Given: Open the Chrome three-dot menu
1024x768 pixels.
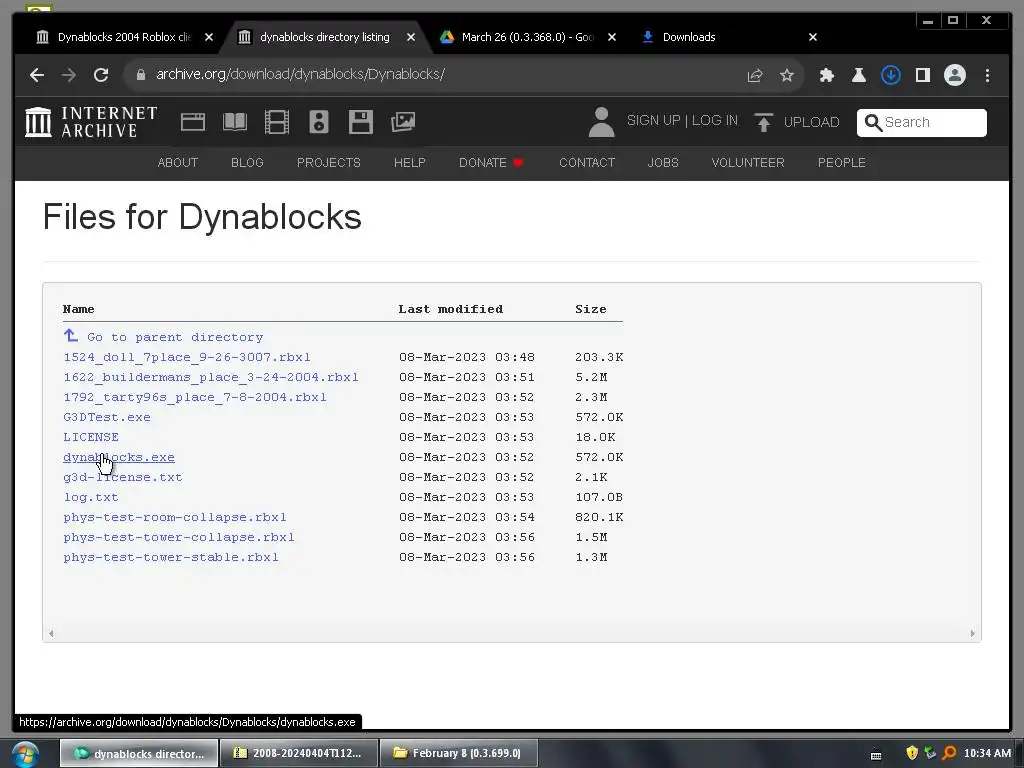Looking at the screenshot, I should click(x=987, y=75).
